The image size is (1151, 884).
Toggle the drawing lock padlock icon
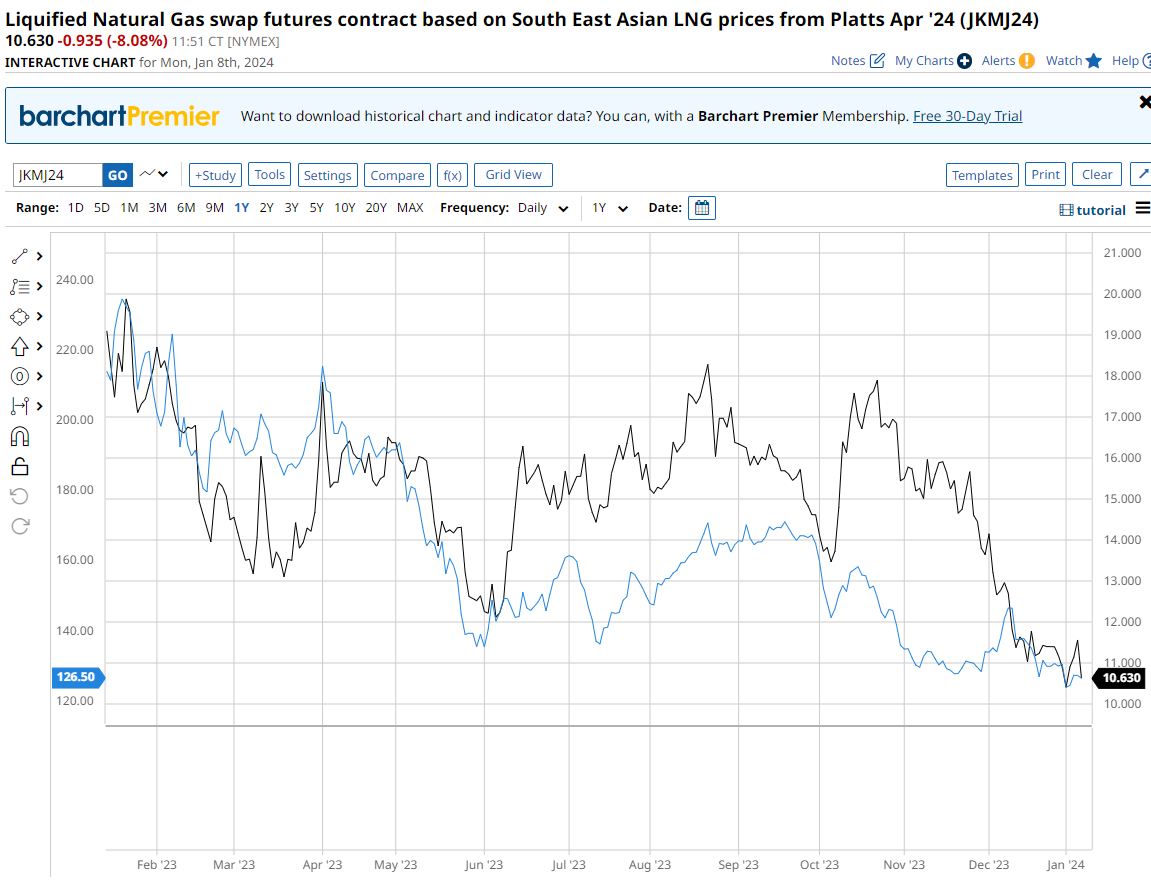click(x=20, y=466)
